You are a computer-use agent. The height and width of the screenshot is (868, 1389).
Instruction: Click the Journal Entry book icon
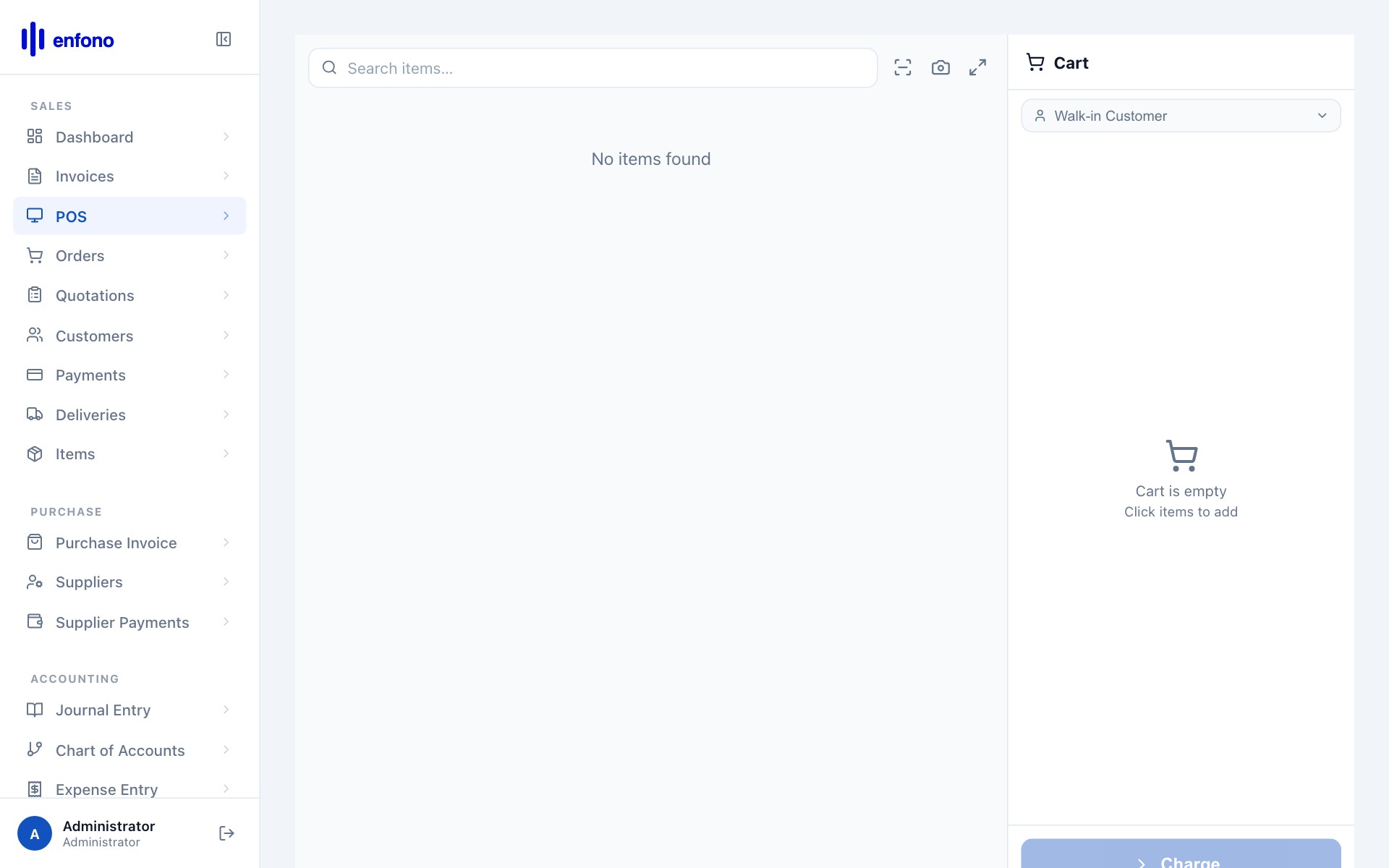(35, 710)
